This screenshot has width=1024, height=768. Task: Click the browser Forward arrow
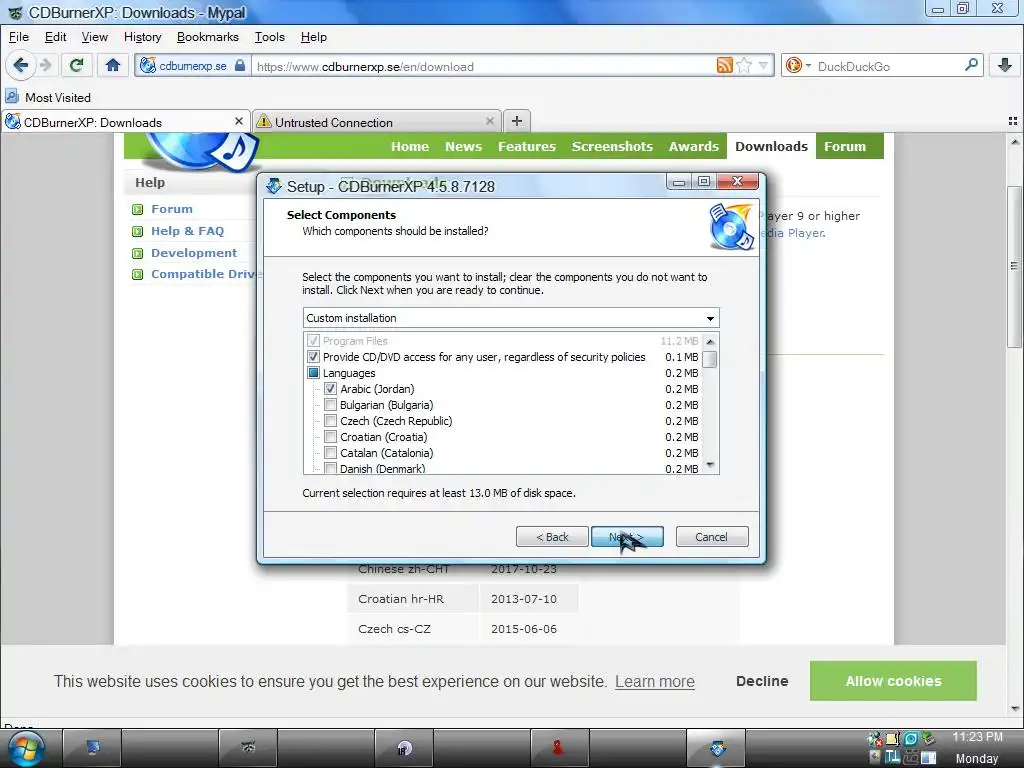[x=46, y=65]
